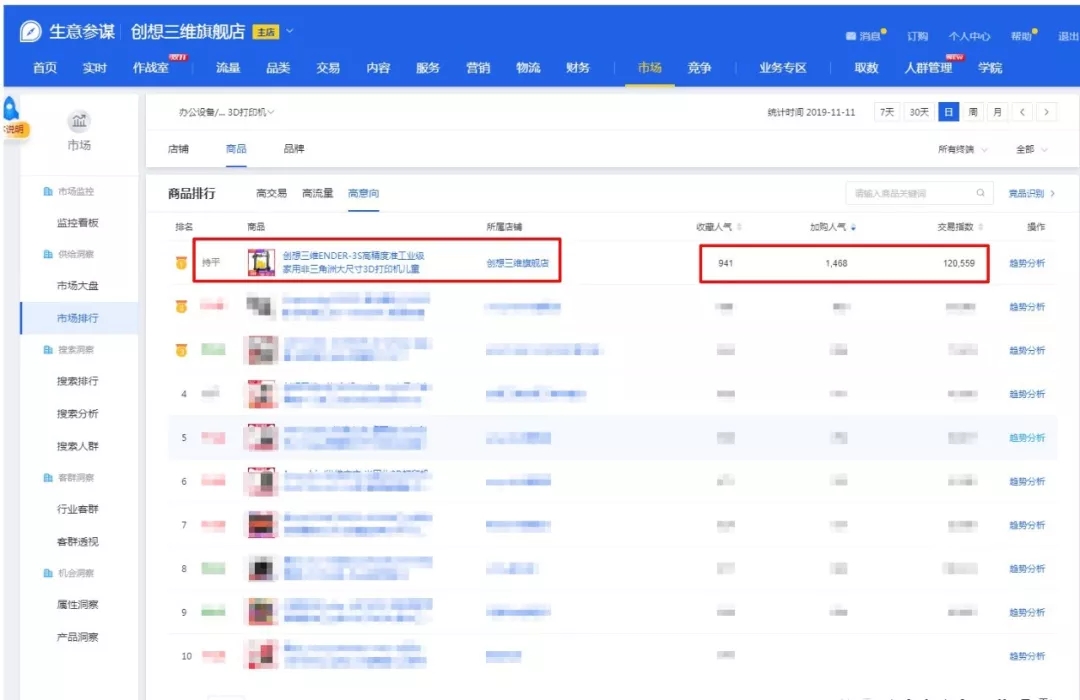Switch to 高流量 ranking

click(318, 194)
